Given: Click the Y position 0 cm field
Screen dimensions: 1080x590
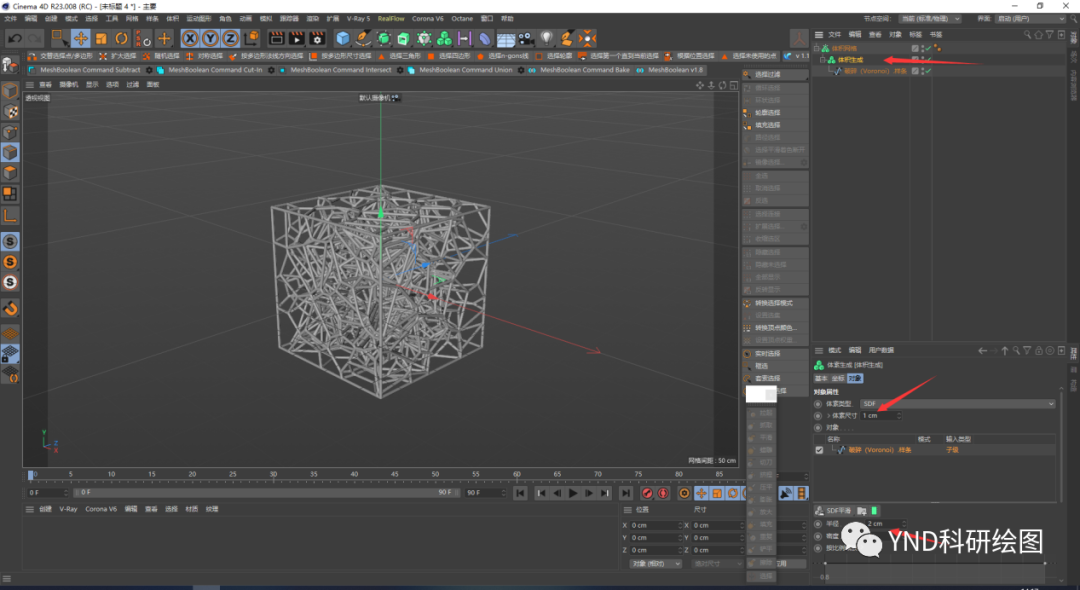Looking at the screenshot, I should coord(654,538).
